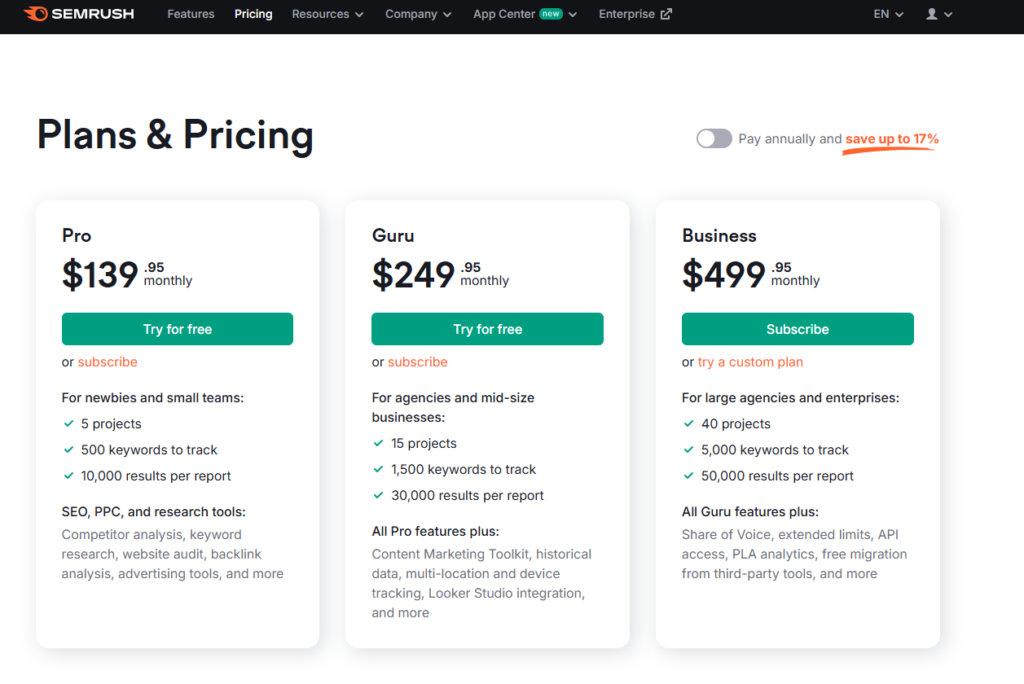1024x684 pixels.
Task: Click checkmark beside '10,000 results per report'
Action: pos(69,476)
